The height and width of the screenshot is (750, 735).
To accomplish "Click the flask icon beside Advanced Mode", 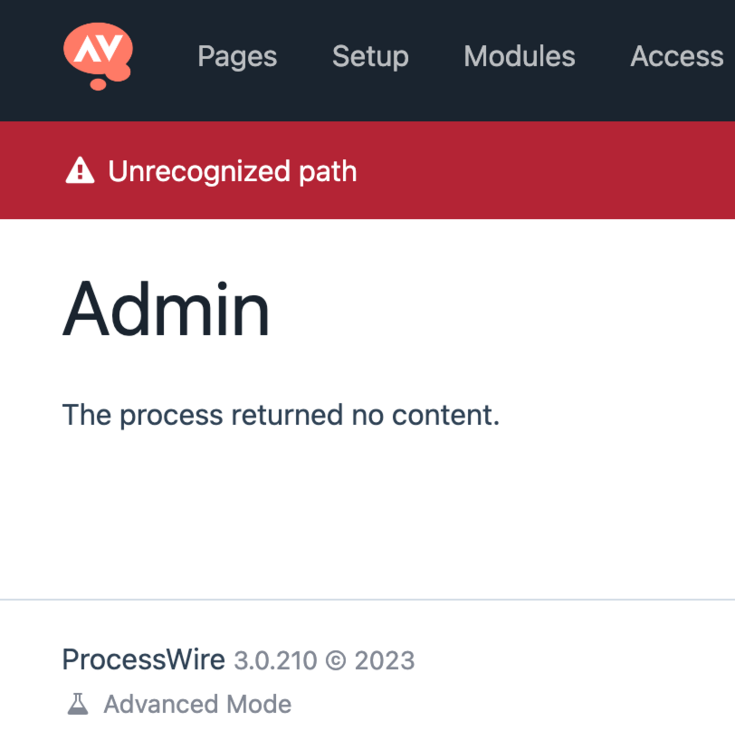I will pos(78,704).
